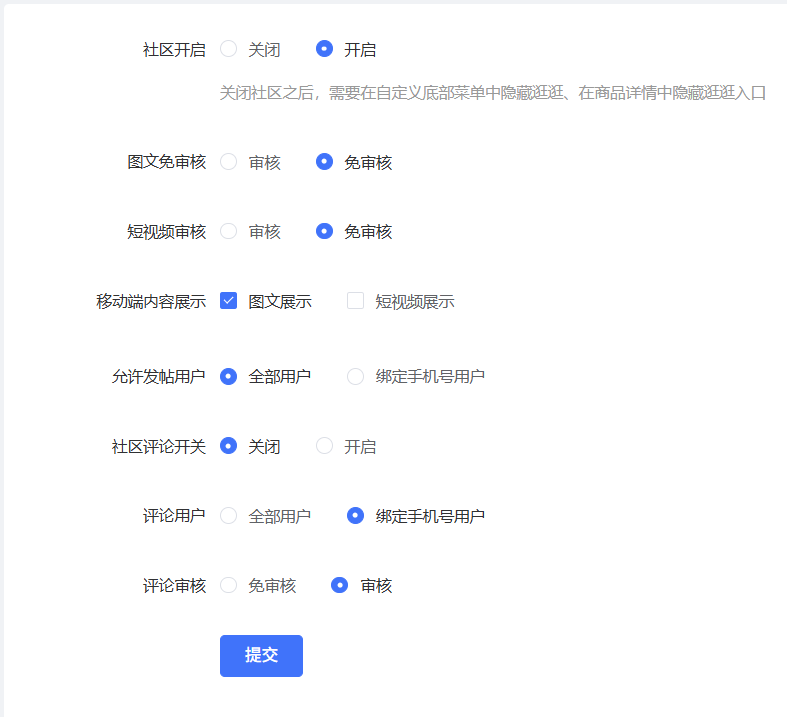The image size is (787, 717).
Task: Click the blue 提交 button
Action: coord(261,655)
